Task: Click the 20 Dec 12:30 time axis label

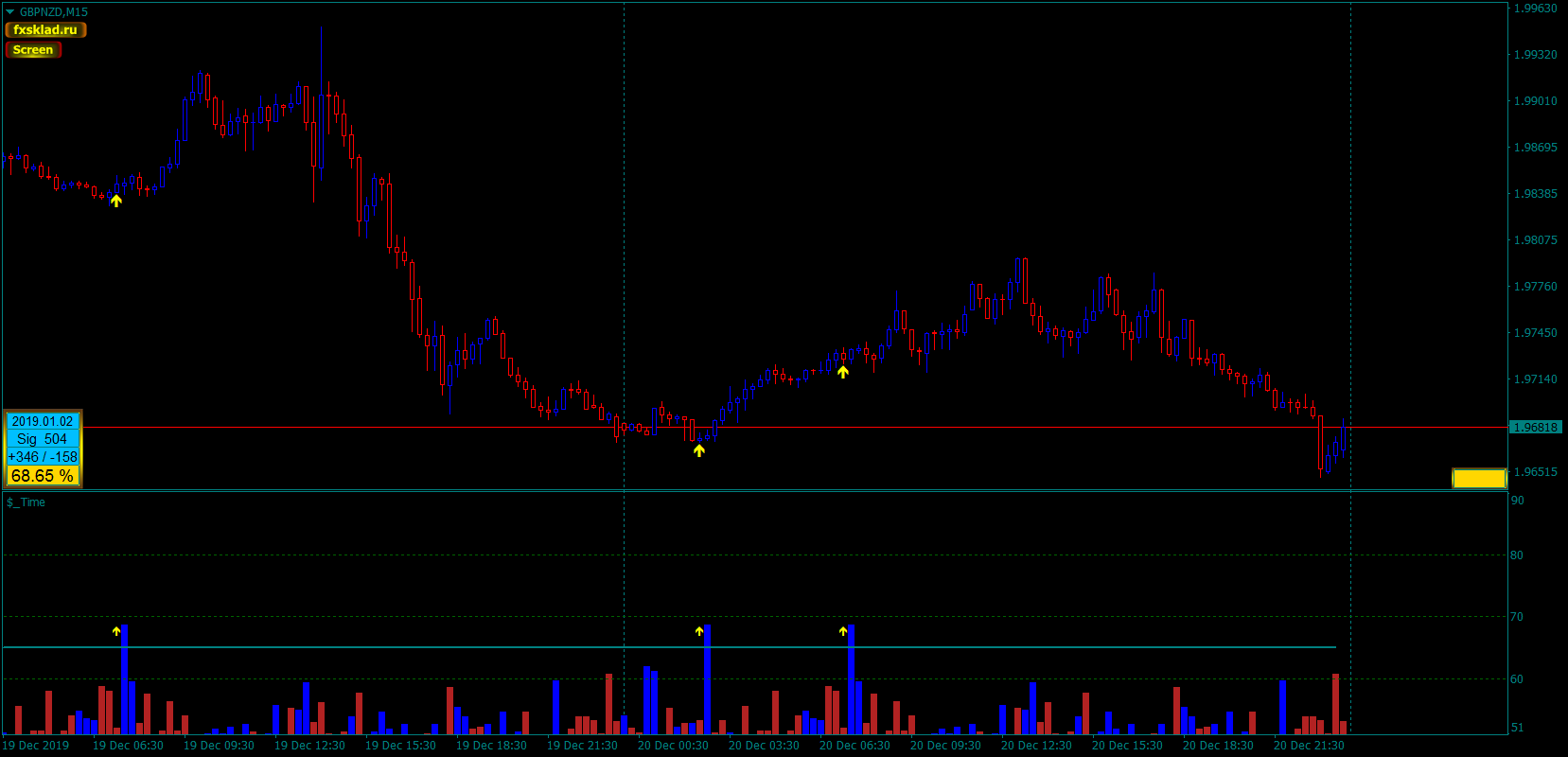Action: coord(1036,746)
